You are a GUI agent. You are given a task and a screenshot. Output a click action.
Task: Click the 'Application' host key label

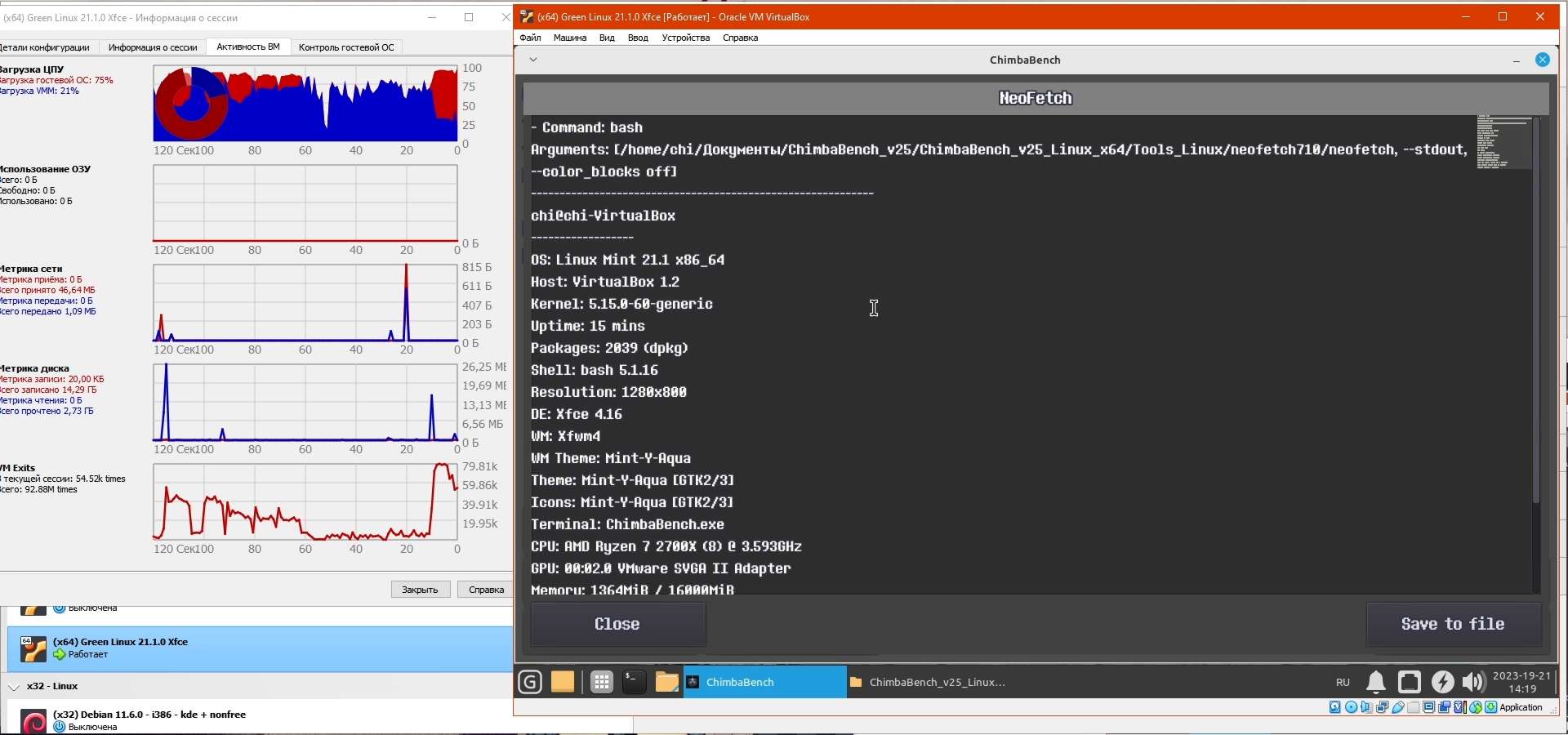point(1521,707)
